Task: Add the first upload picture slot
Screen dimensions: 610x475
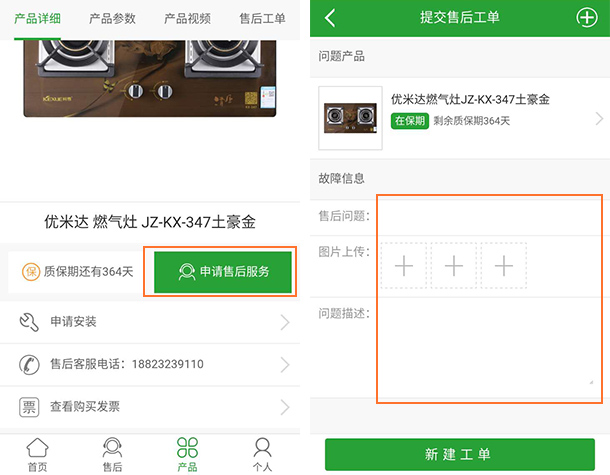Action: pyautogui.click(x=404, y=266)
